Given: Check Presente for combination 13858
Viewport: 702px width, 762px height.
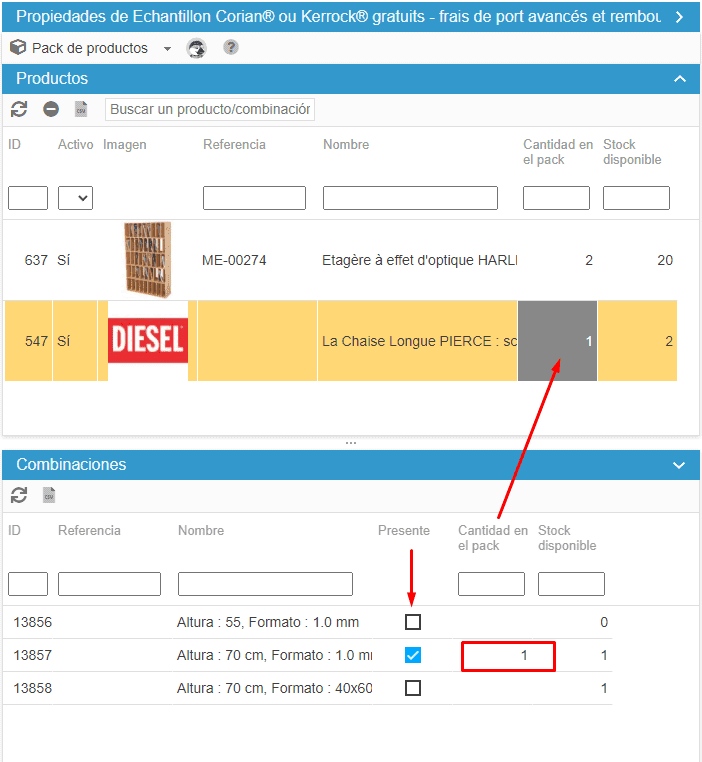Looking at the screenshot, I should (x=413, y=688).
